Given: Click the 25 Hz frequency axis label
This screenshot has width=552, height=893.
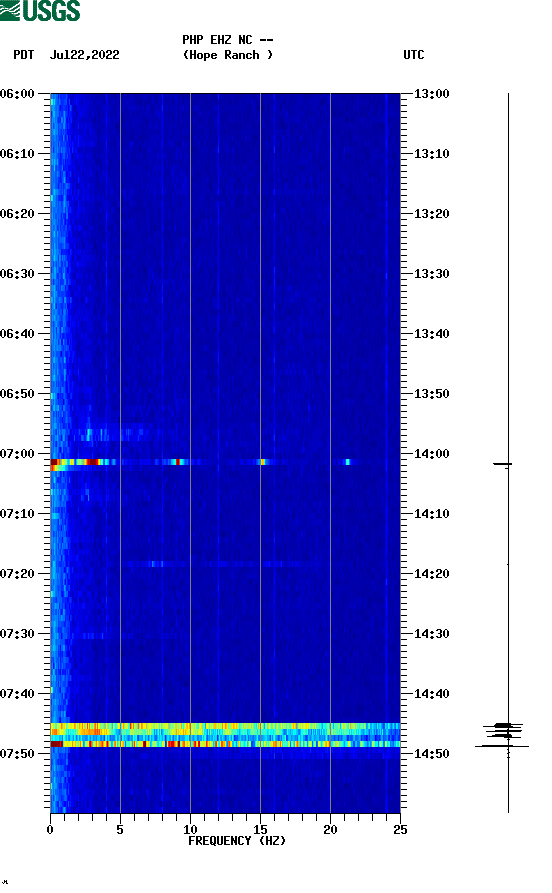Looking at the screenshot, I should coord(400,830).
